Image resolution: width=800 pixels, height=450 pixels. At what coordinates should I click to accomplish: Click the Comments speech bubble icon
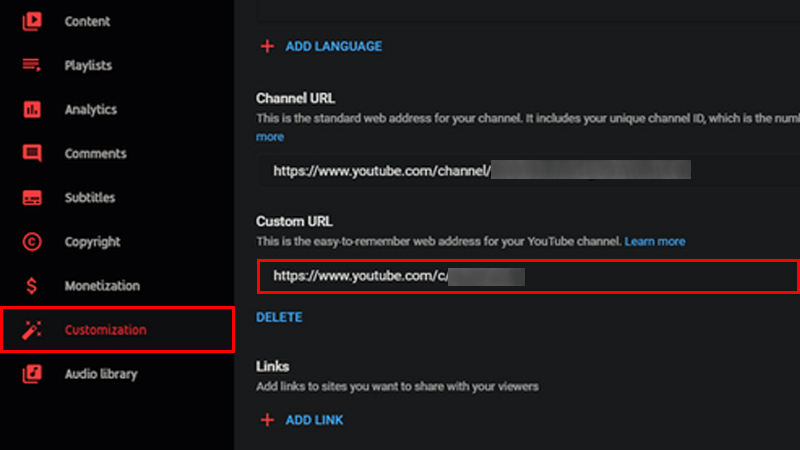(x=32, y=153)
